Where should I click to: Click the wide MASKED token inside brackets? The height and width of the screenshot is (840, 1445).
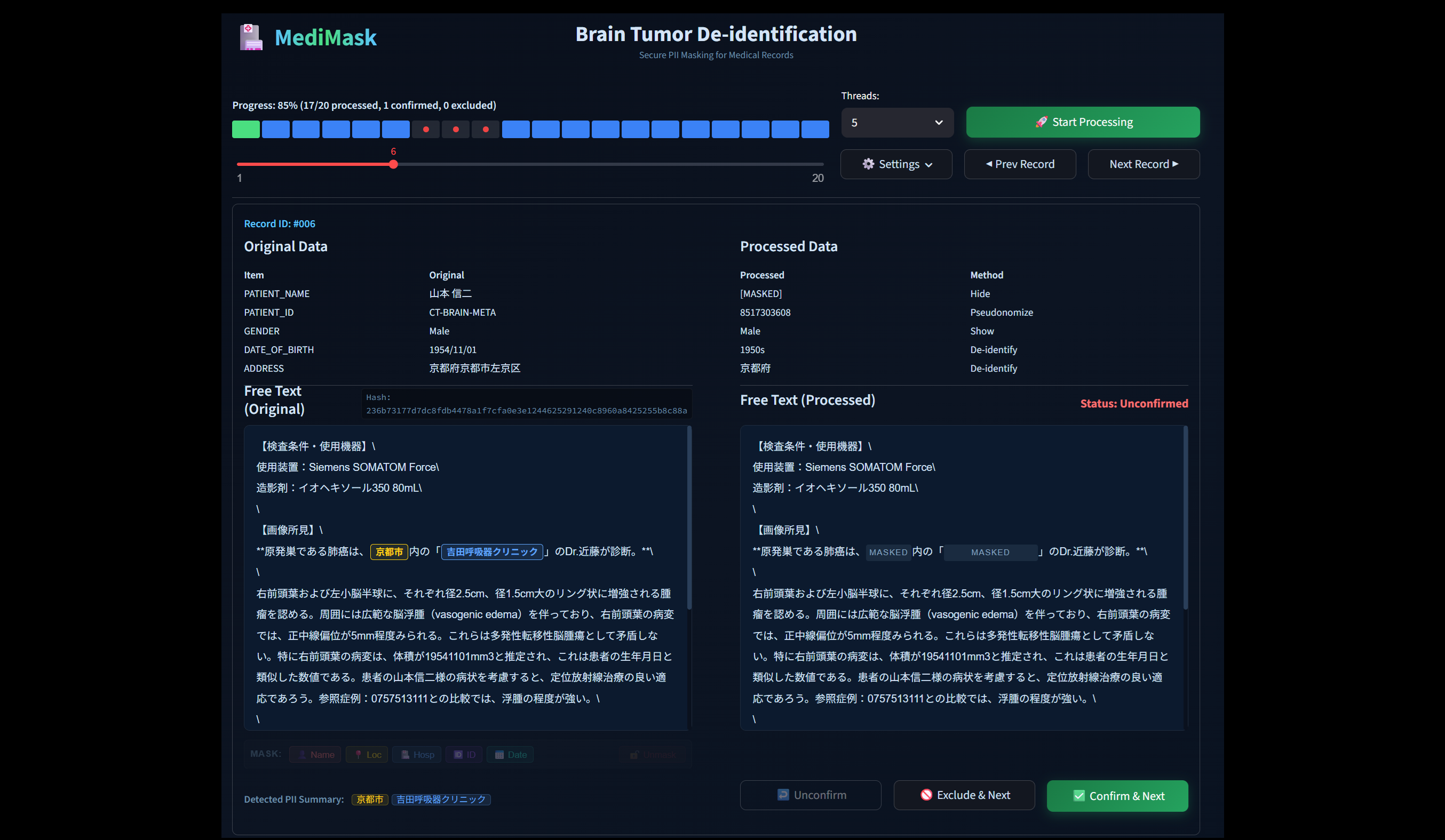pyautogui.click(x=990, y=553)
